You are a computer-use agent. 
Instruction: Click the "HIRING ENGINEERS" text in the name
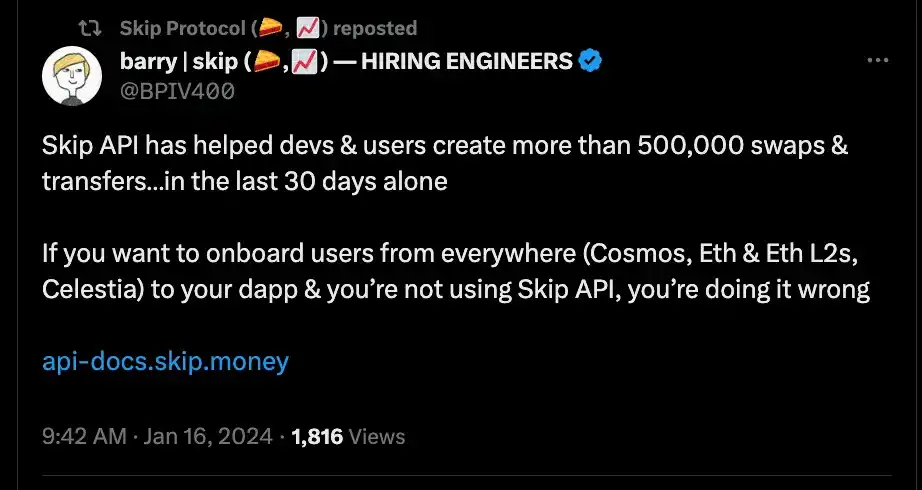pos(466,62)
